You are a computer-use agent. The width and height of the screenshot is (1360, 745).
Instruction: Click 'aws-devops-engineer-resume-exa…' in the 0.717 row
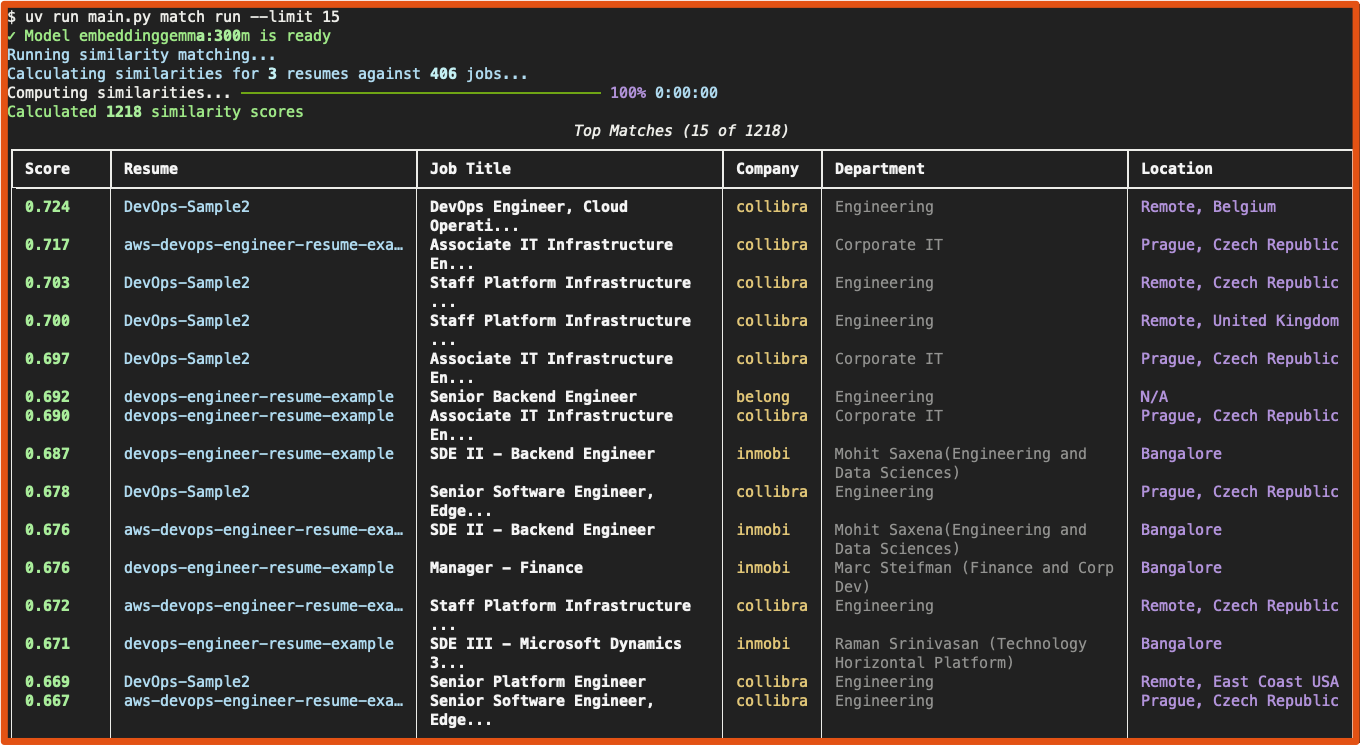263,245
